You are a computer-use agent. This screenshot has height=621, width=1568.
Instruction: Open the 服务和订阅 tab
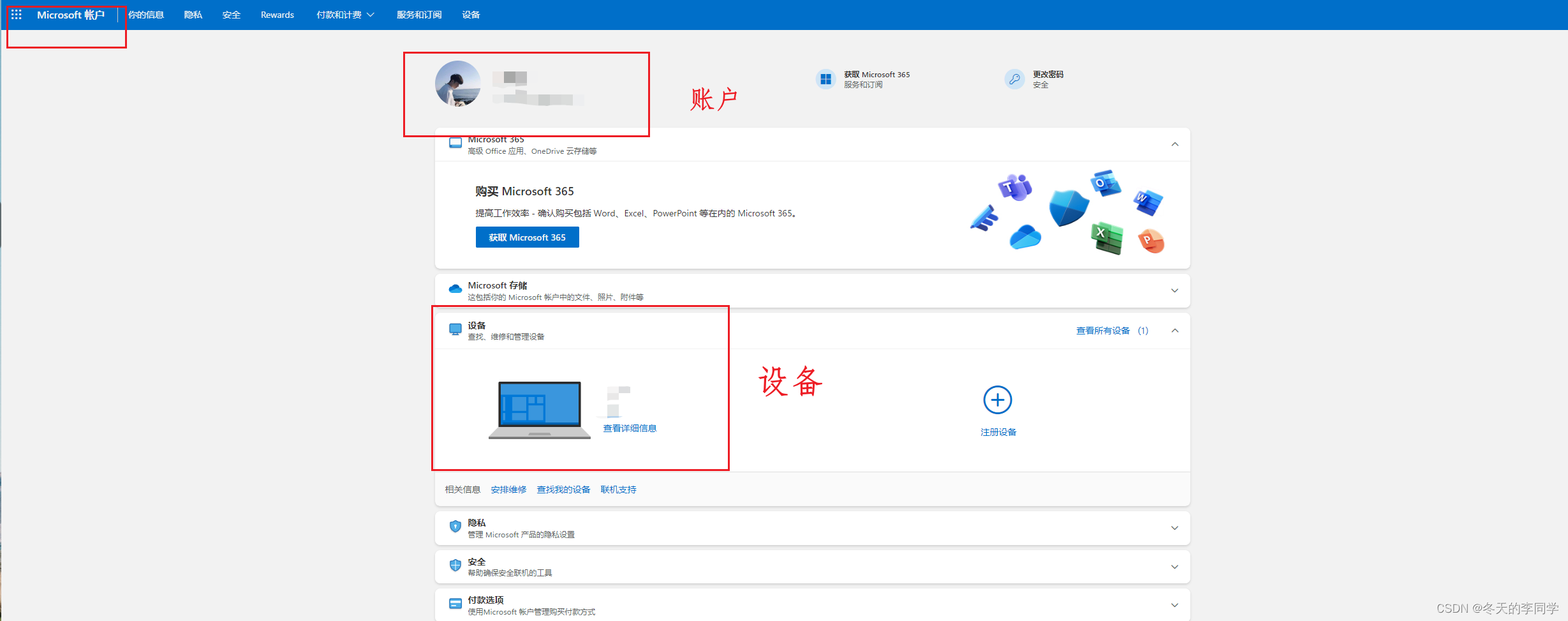point(419,15)
